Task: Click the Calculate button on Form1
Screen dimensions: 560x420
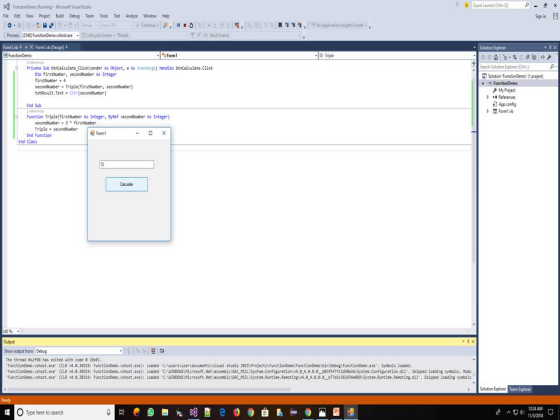Action: tap(126, 184)
